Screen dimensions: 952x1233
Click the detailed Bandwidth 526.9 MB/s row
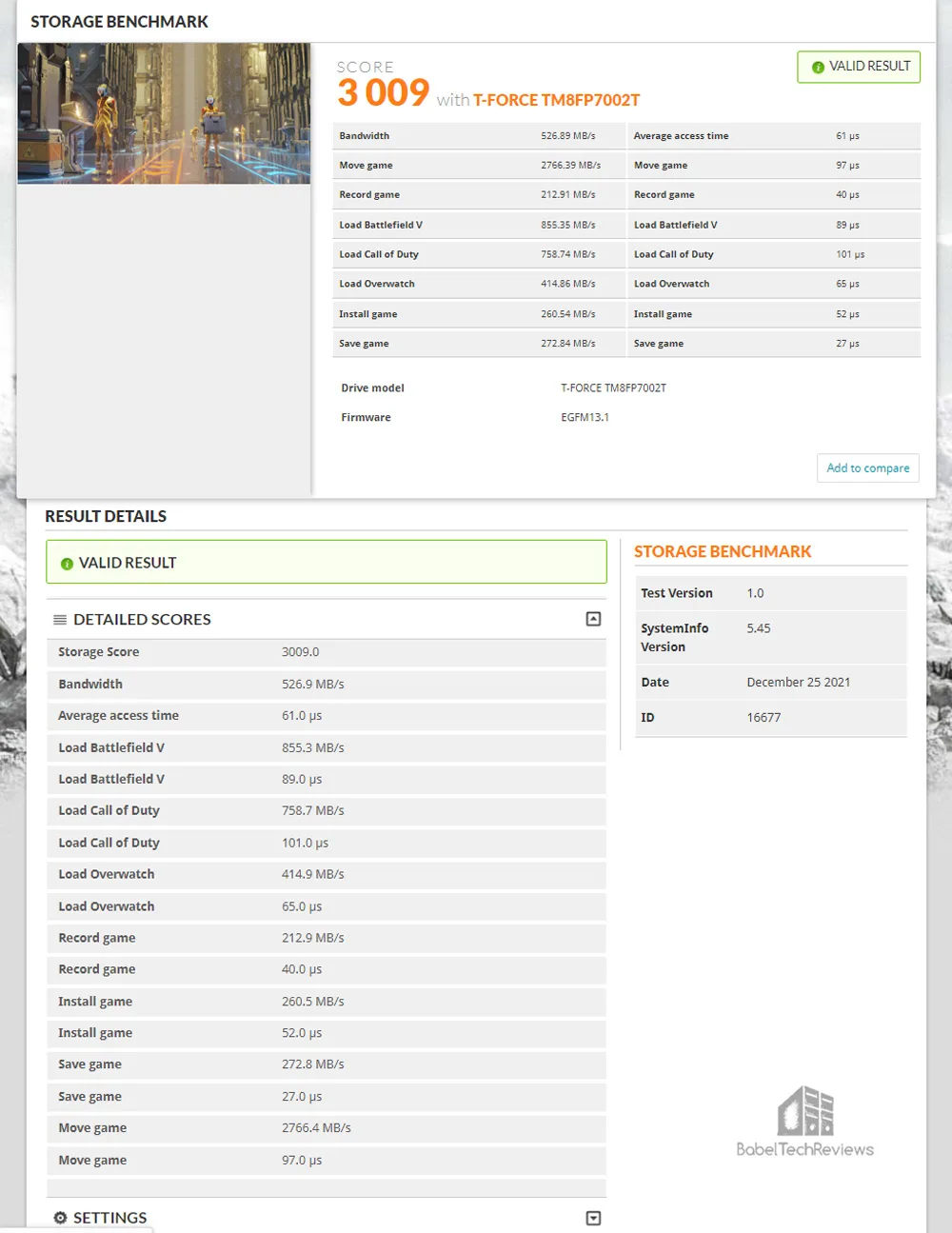click(327, 685)
